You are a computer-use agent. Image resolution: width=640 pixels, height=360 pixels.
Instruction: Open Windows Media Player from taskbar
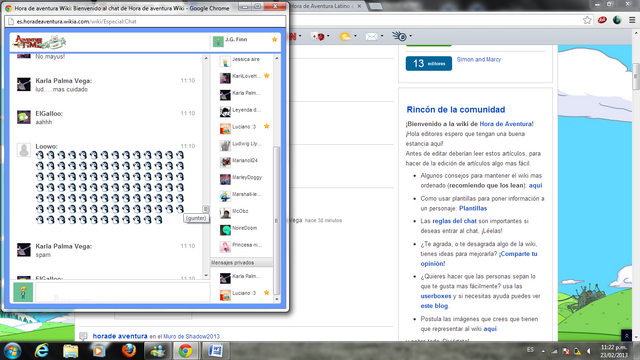tap(99, 351)
